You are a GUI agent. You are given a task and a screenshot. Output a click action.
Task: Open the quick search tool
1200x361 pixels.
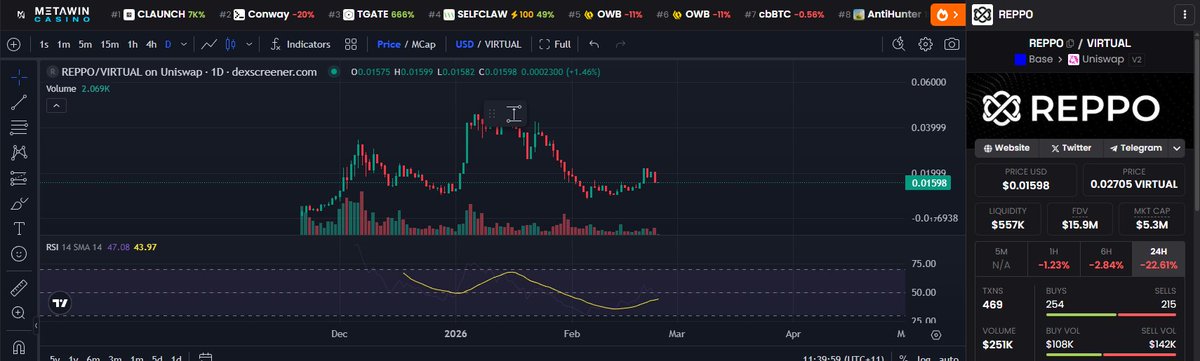click(x=899, y=44)
